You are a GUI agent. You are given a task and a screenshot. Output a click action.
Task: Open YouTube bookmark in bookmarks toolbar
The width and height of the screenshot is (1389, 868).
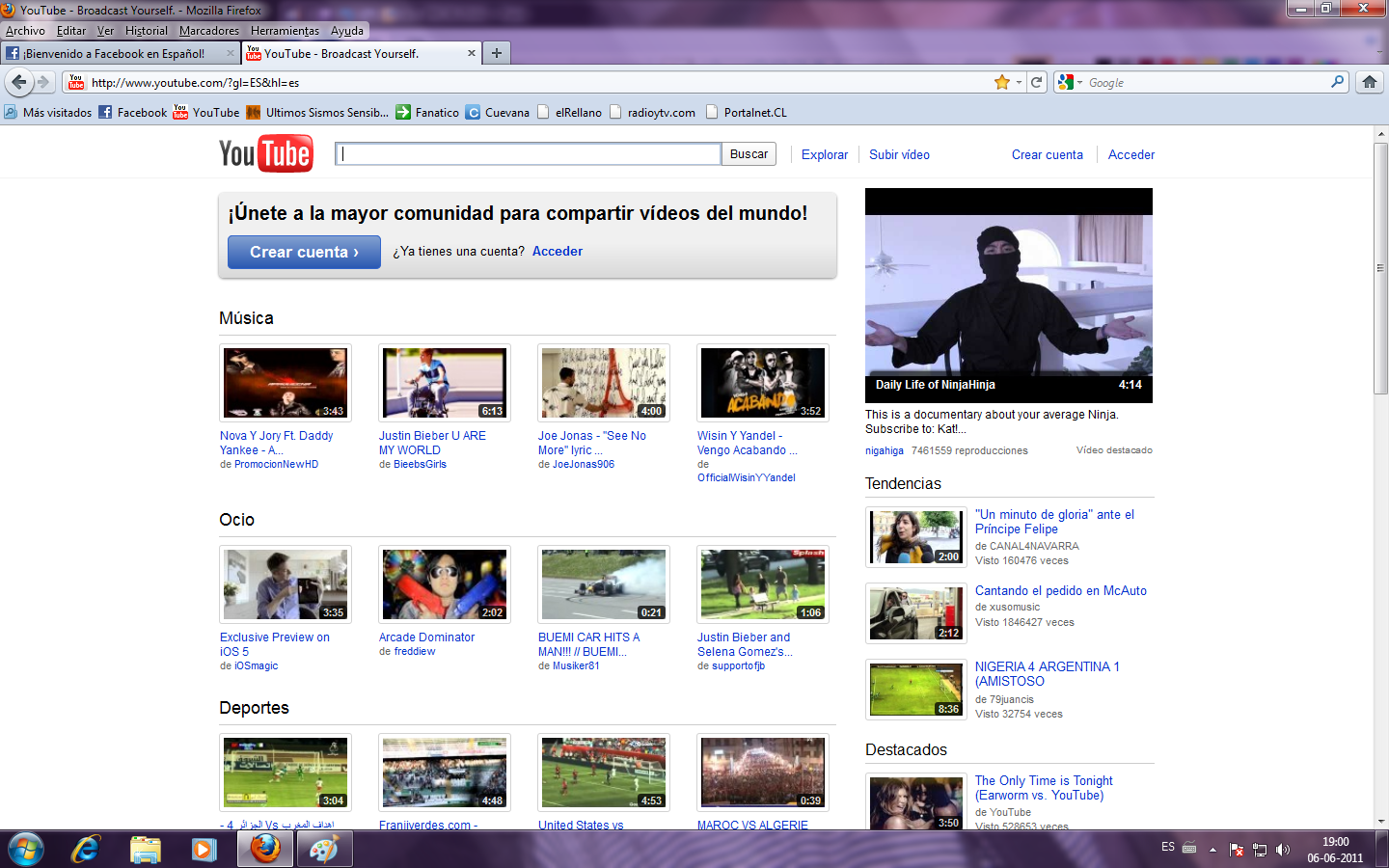pyautogui.click(x=206, y=112)
